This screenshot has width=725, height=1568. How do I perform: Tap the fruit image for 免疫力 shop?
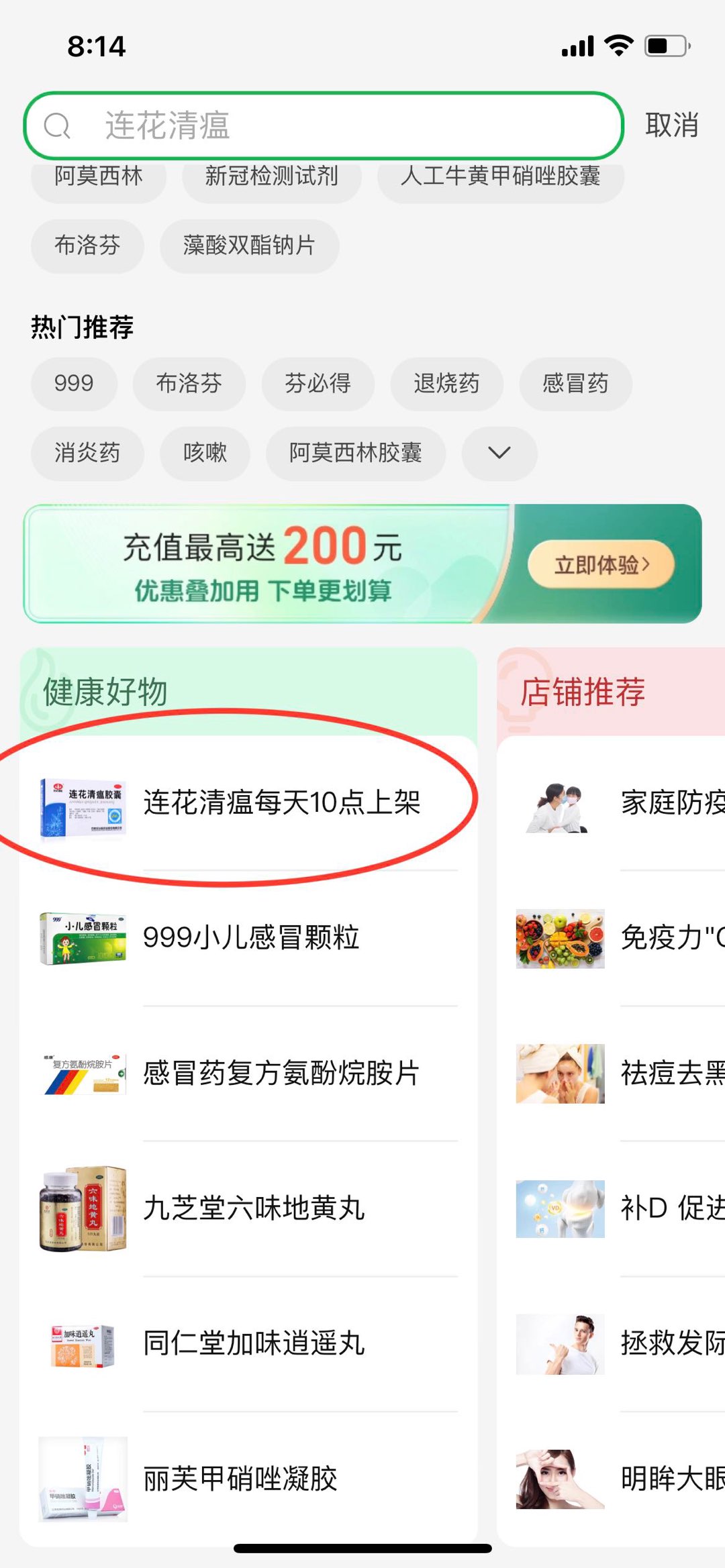(x=560, y=938)
